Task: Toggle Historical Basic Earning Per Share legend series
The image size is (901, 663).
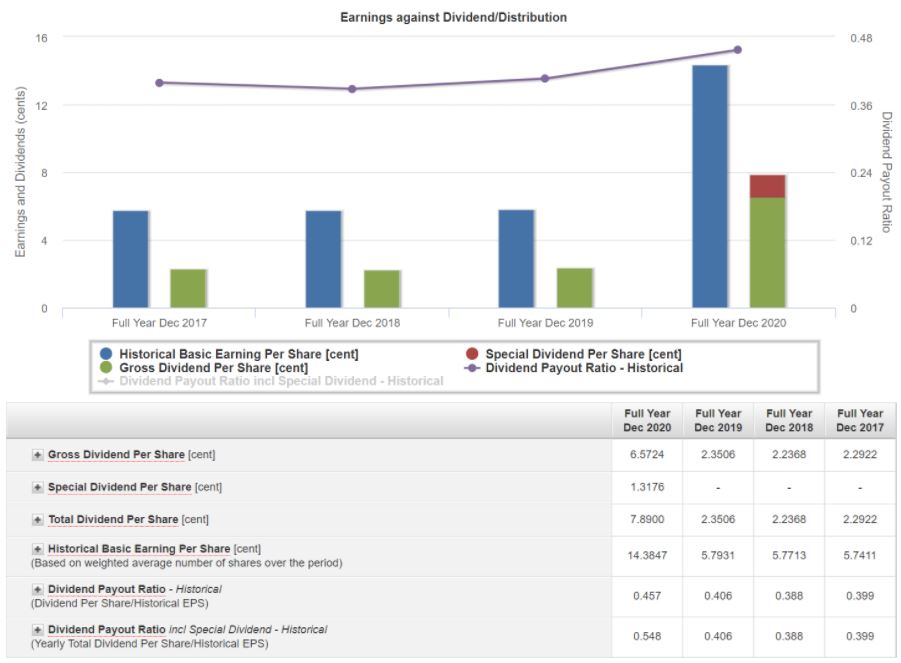Action: point(238,354)
